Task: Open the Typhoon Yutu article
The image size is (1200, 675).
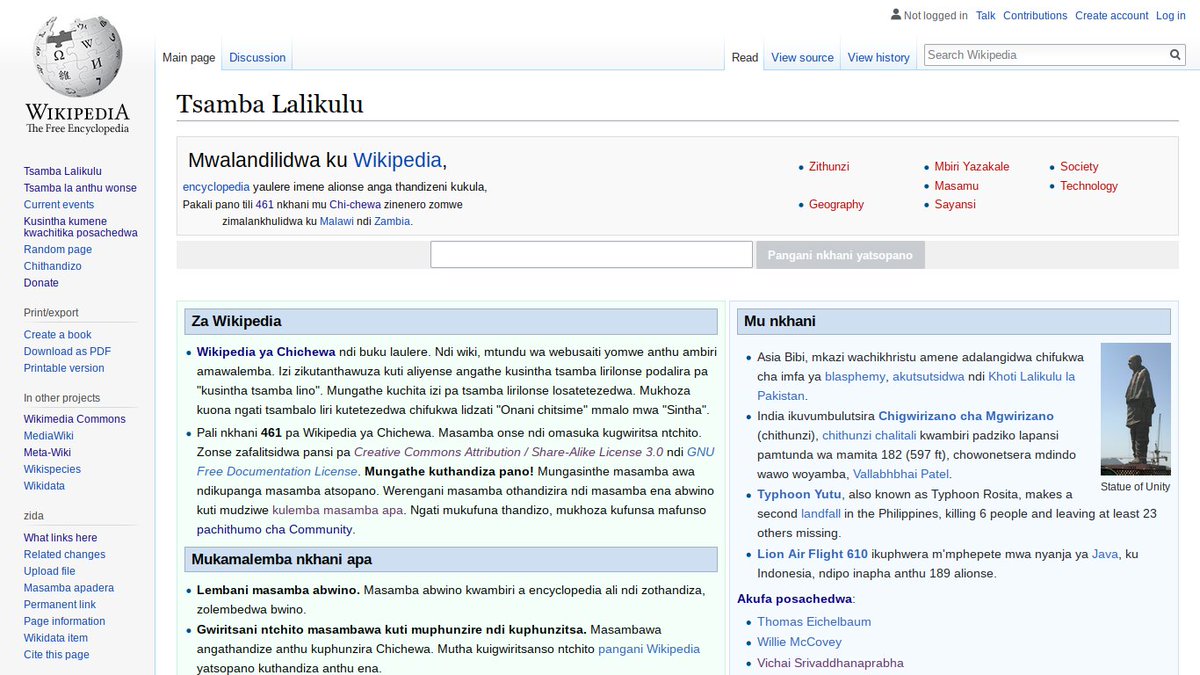Action: (799, 494)
